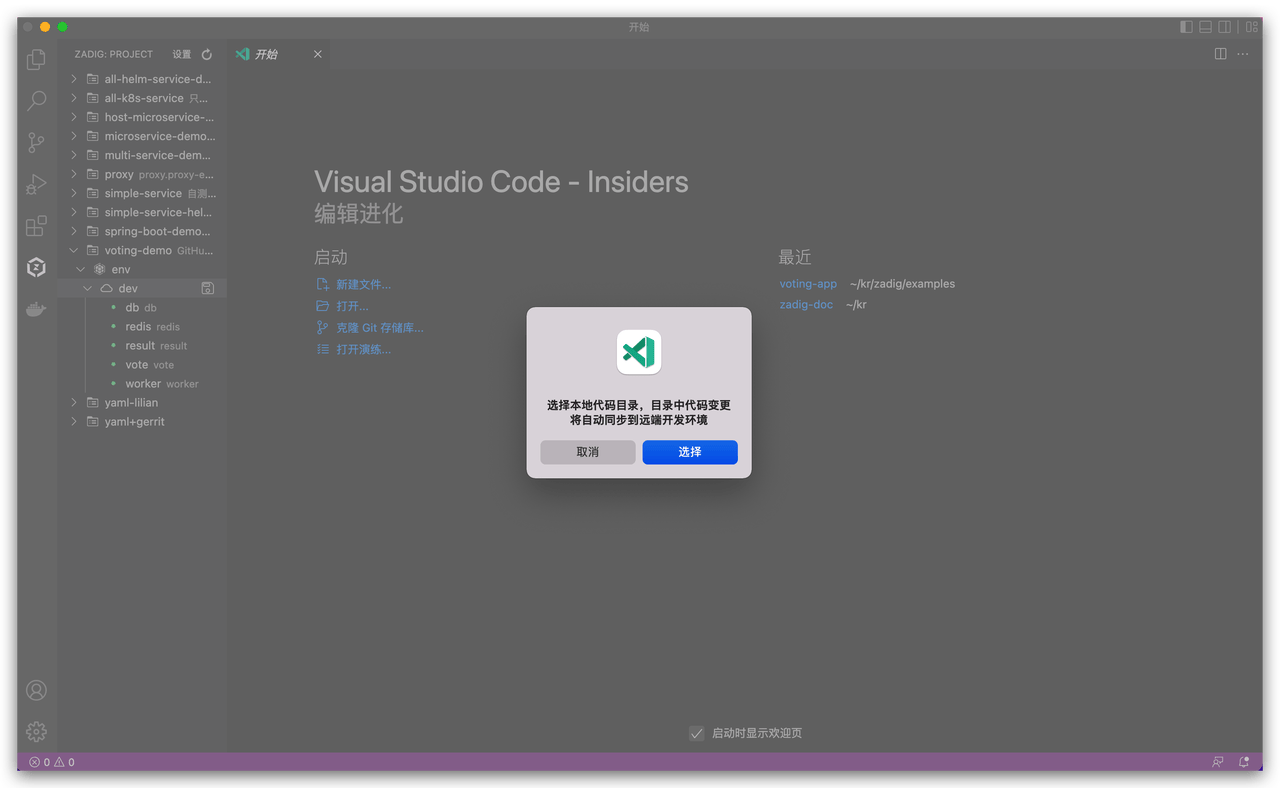
Task: Open the Explorer view in the activity bar
Action: tap(36, 59)
